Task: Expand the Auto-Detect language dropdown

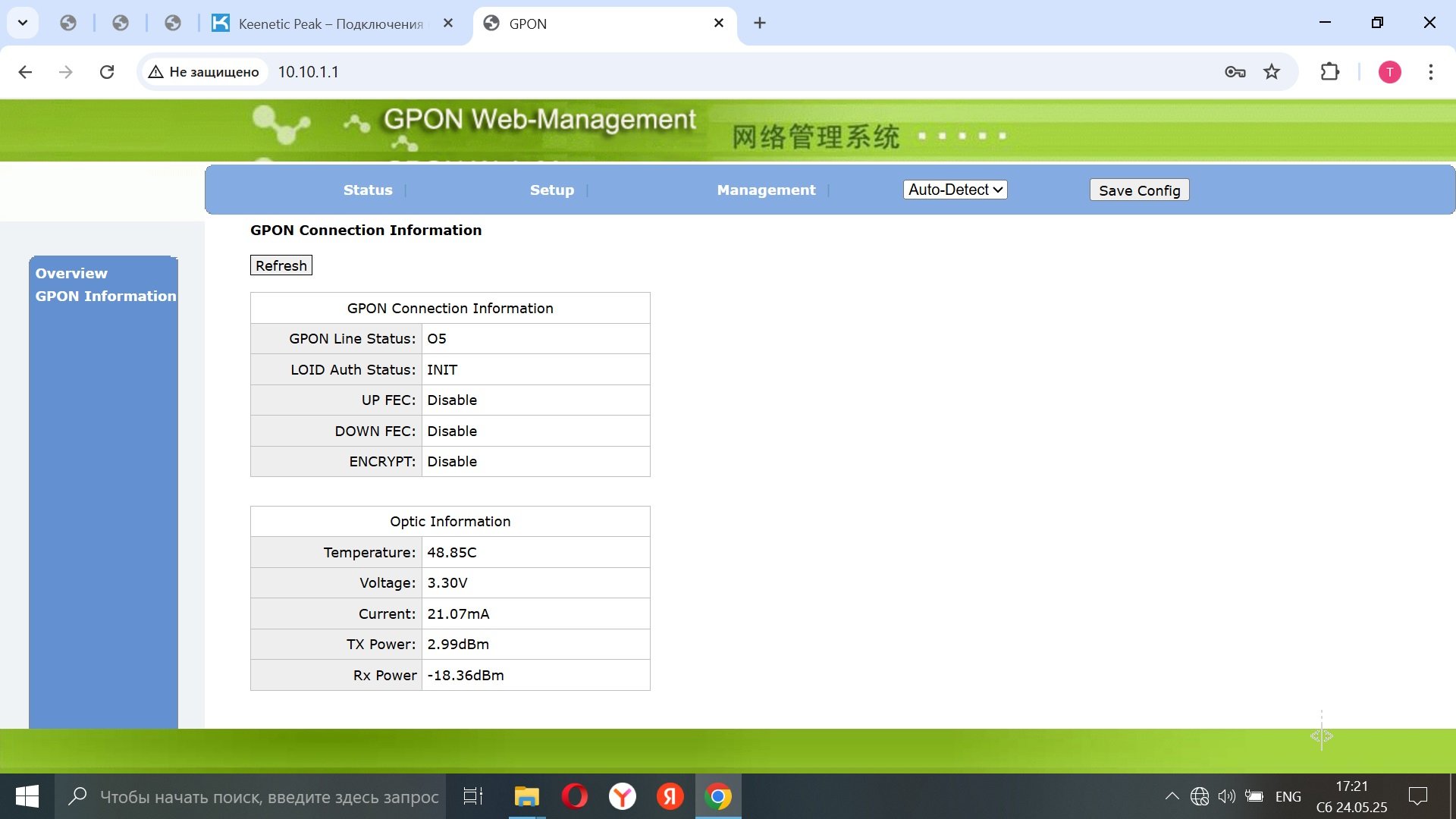Action: 955,190
